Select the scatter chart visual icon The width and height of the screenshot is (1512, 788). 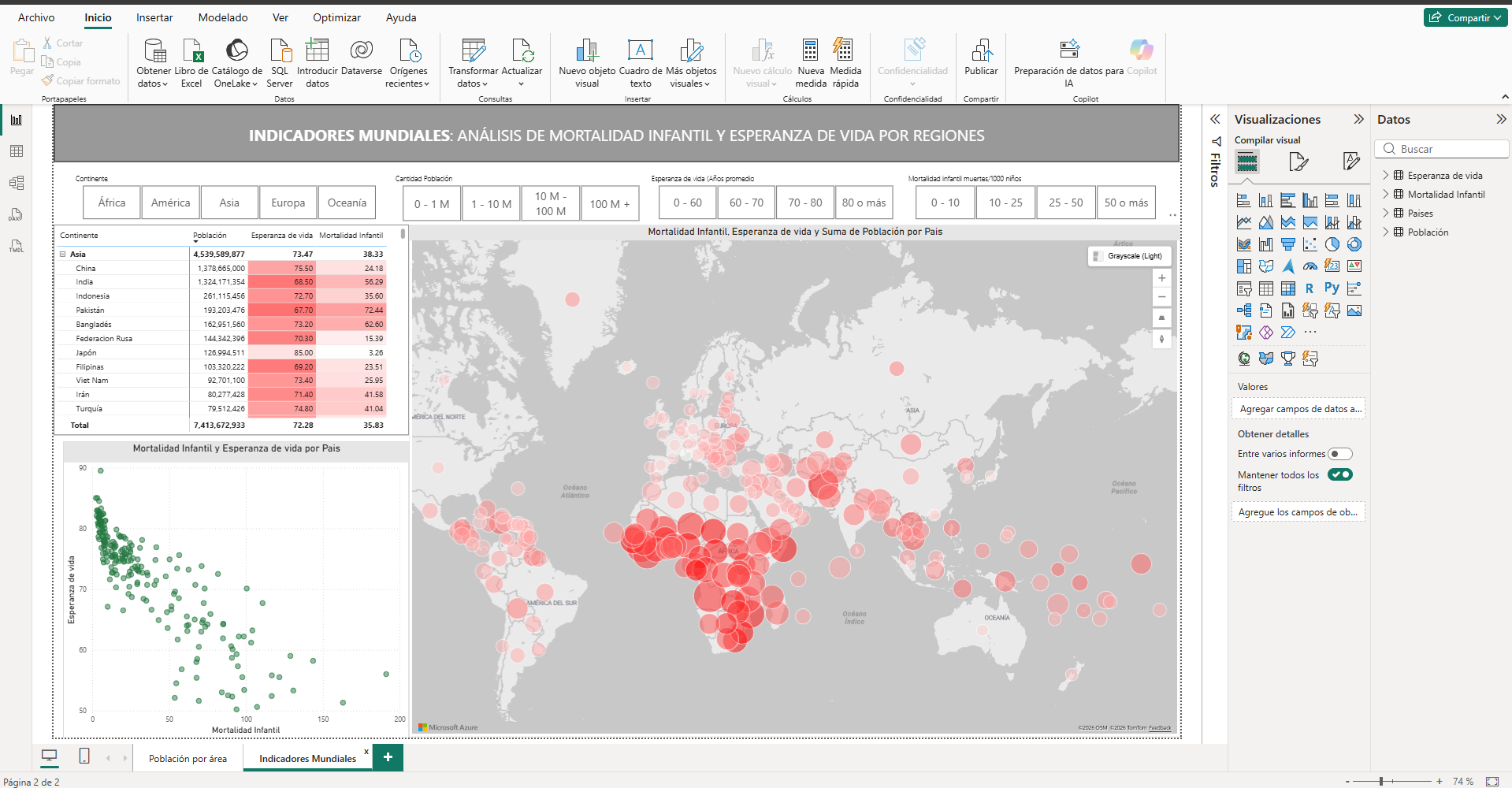pyautogui.click(x=1310, y=244)
